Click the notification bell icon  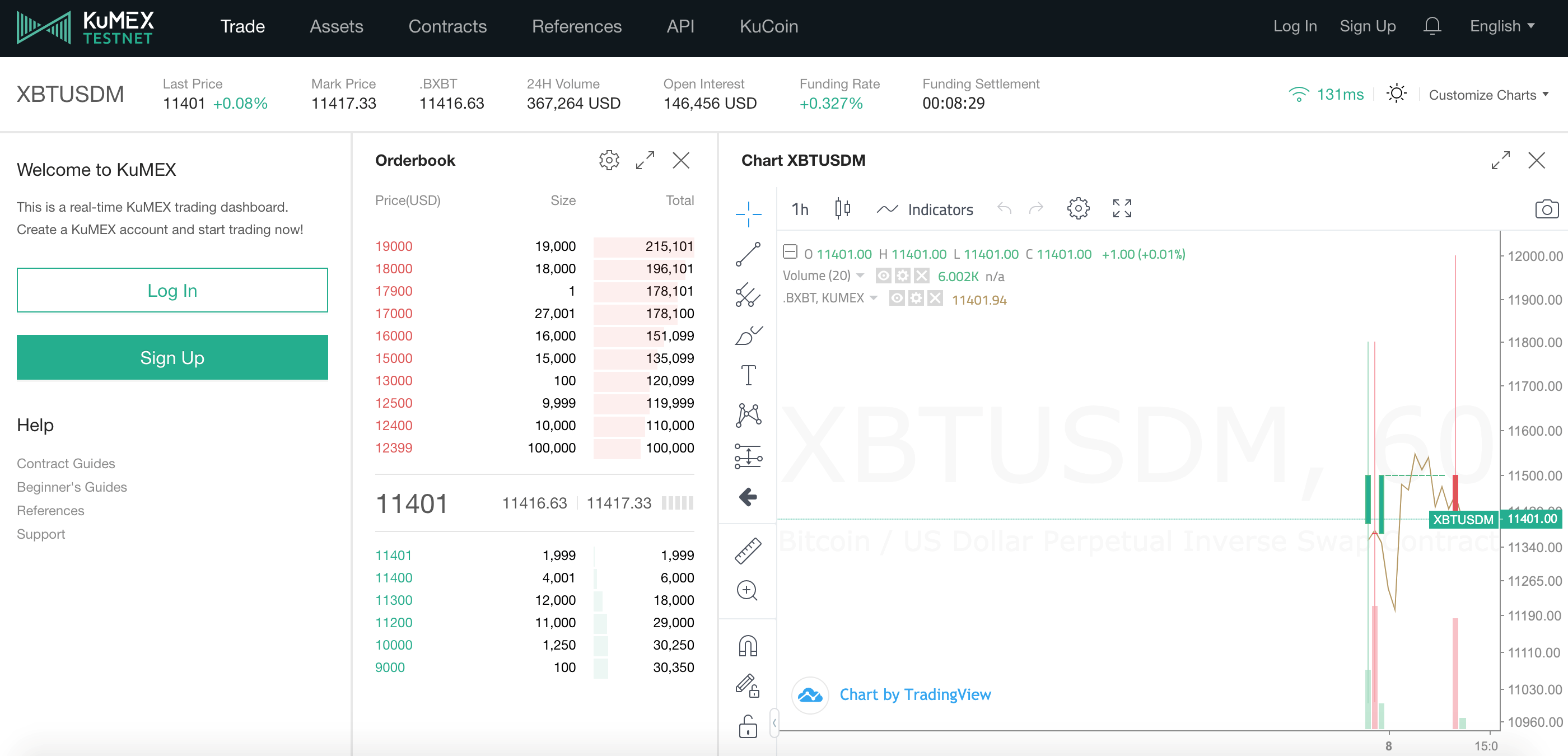pyautogui.click(x=1432, y=26)
